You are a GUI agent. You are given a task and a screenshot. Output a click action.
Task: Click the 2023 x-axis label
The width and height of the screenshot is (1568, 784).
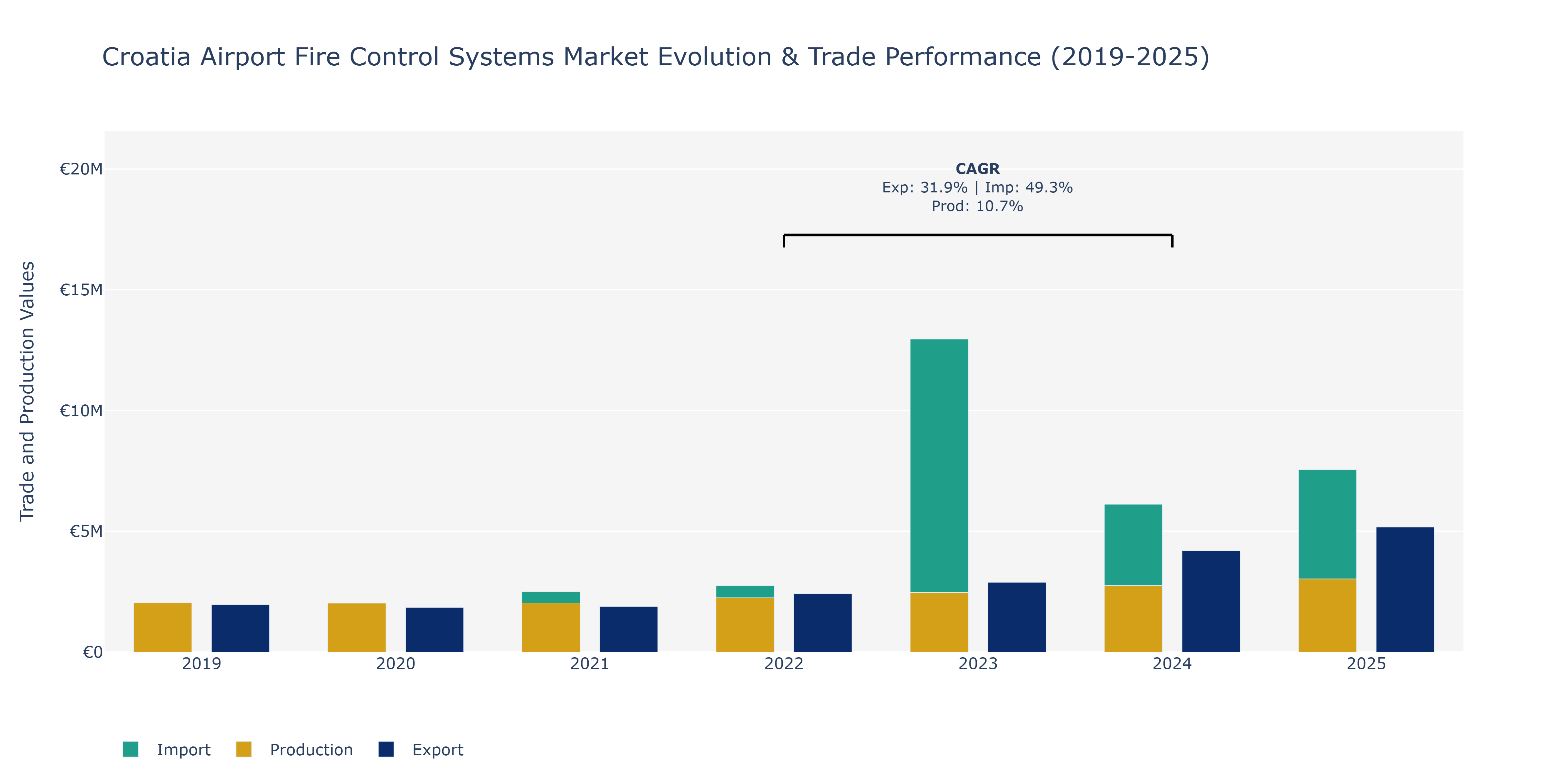coord(978,663)
